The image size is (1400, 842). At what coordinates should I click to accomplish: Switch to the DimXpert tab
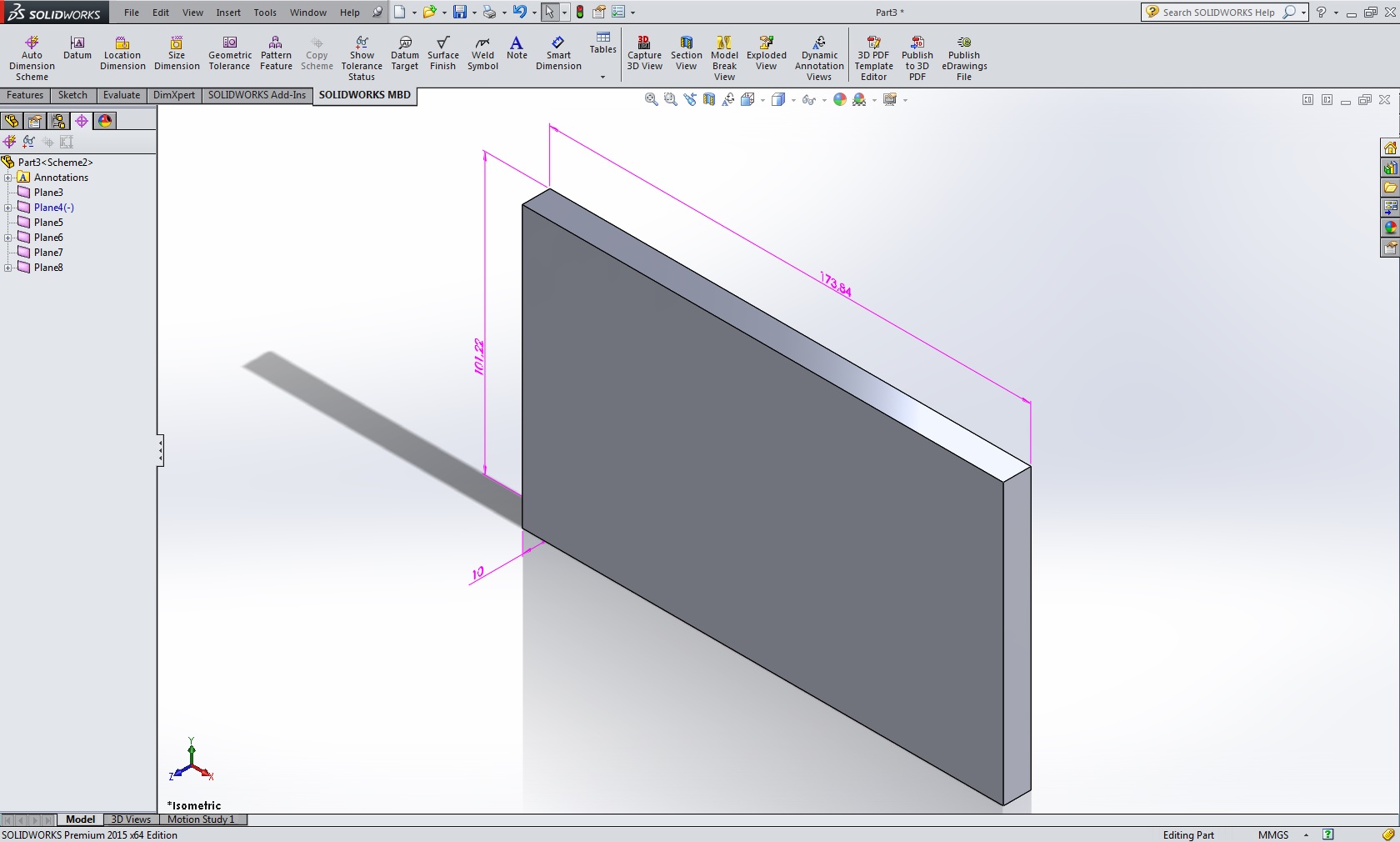[173, 95]
